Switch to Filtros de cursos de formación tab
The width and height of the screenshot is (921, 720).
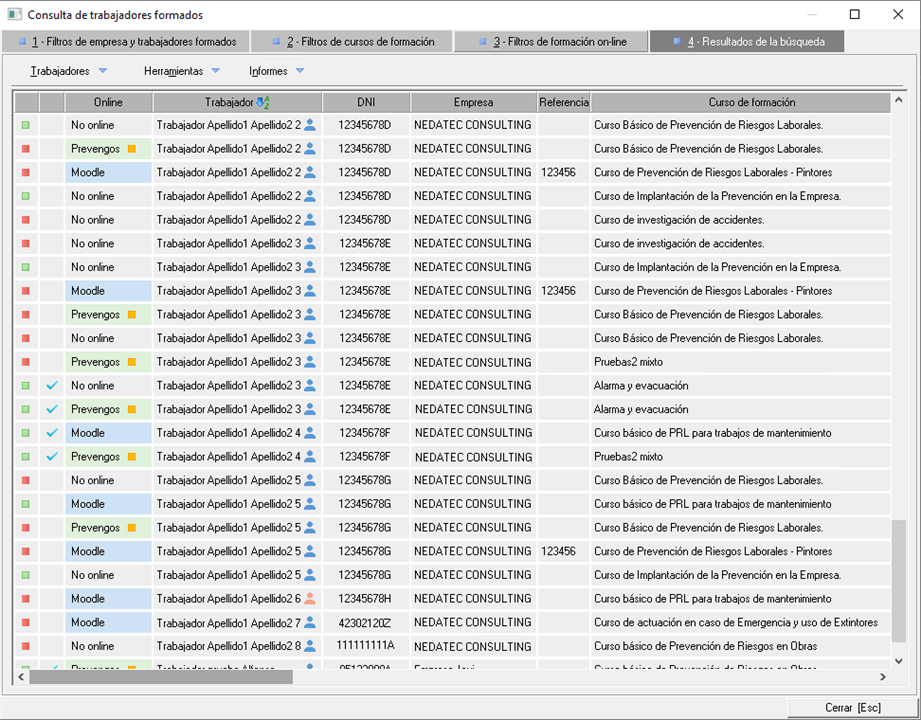(x=351, y=42)
